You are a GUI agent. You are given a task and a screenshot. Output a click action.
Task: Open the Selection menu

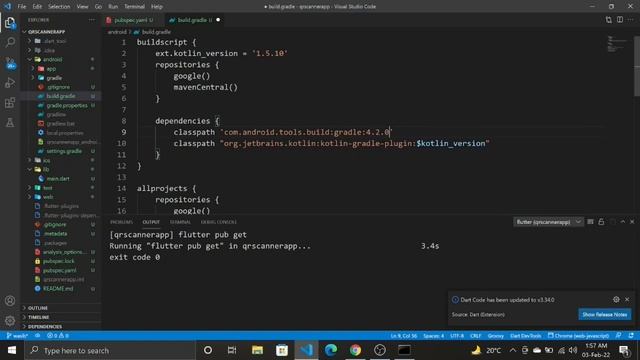coord(59,7)
